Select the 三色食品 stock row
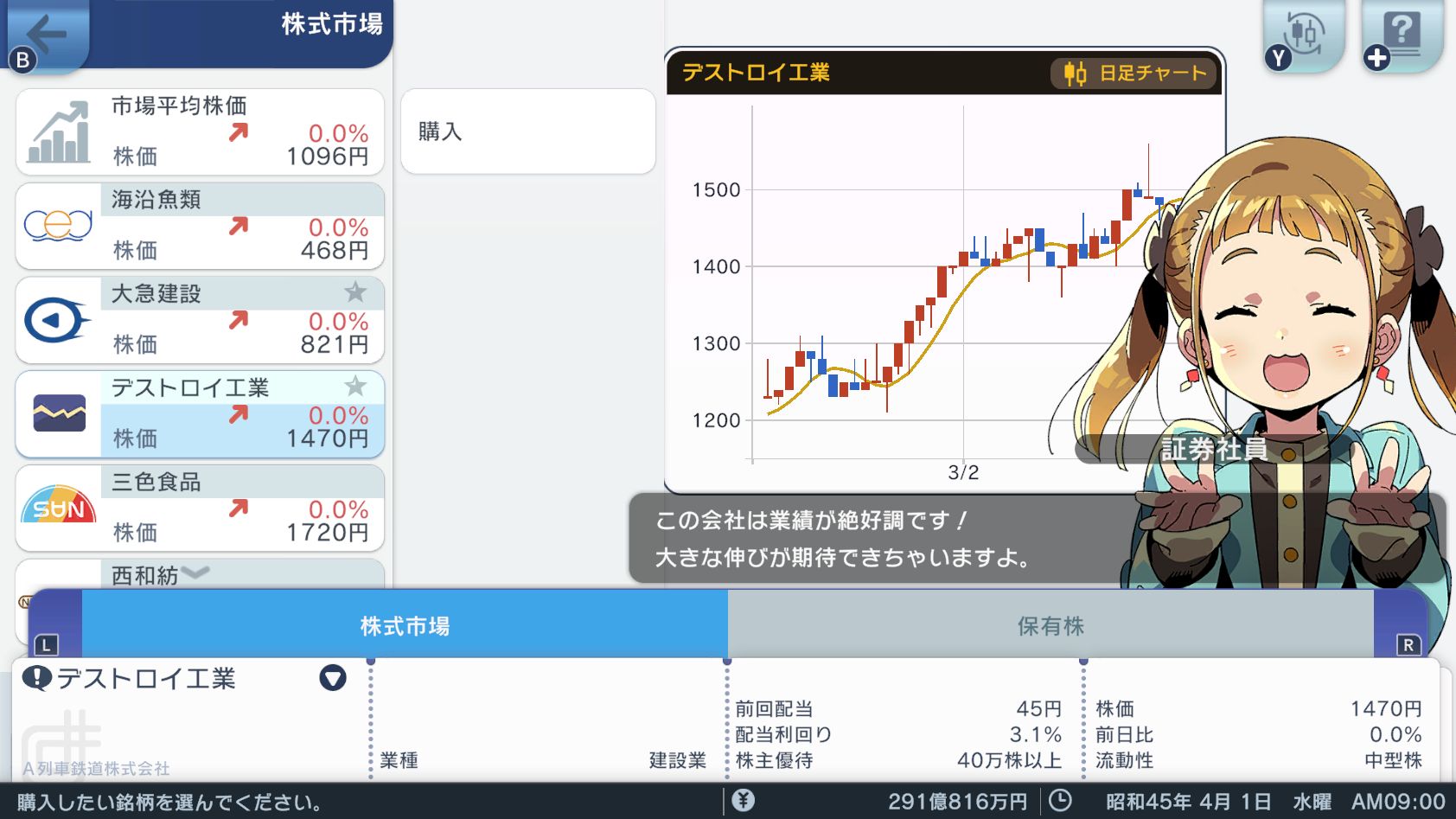This screenshot has height=819, width=1456. 242,509
